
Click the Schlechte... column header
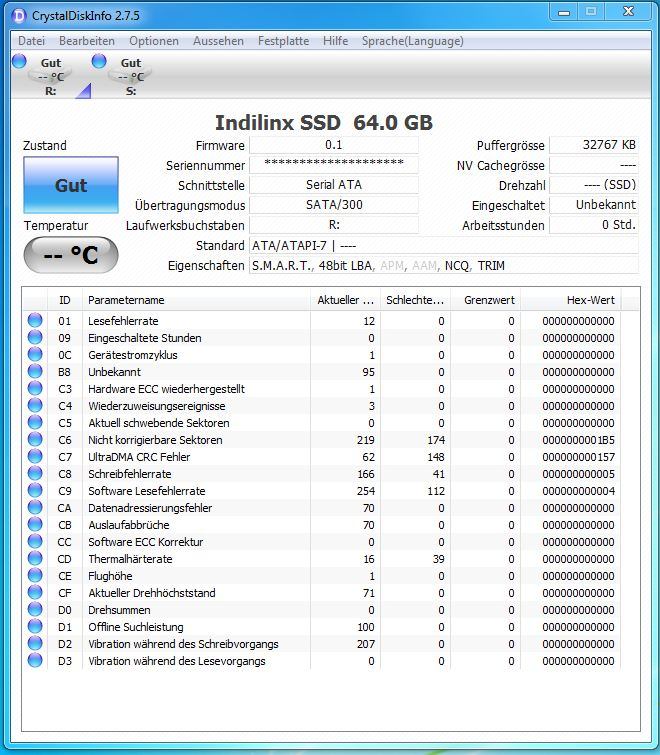click(415, 300)
